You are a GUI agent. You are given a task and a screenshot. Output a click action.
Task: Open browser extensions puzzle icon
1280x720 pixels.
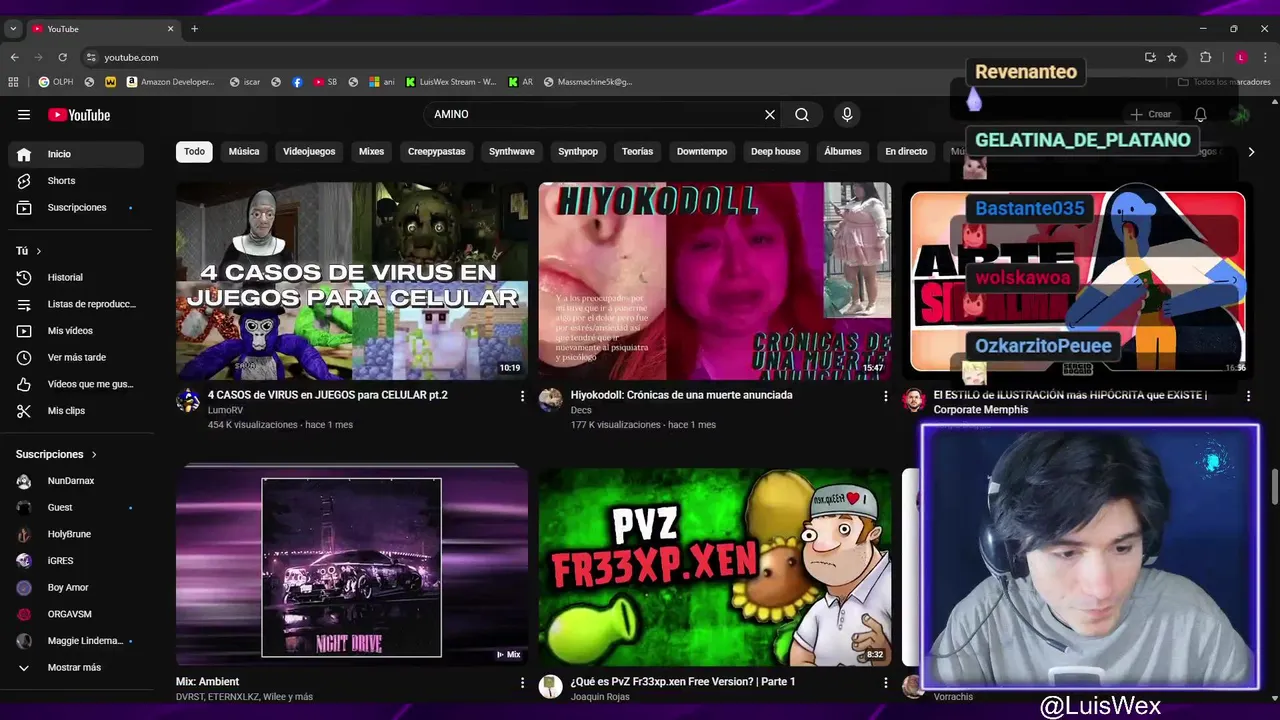tap(1206, 58)
